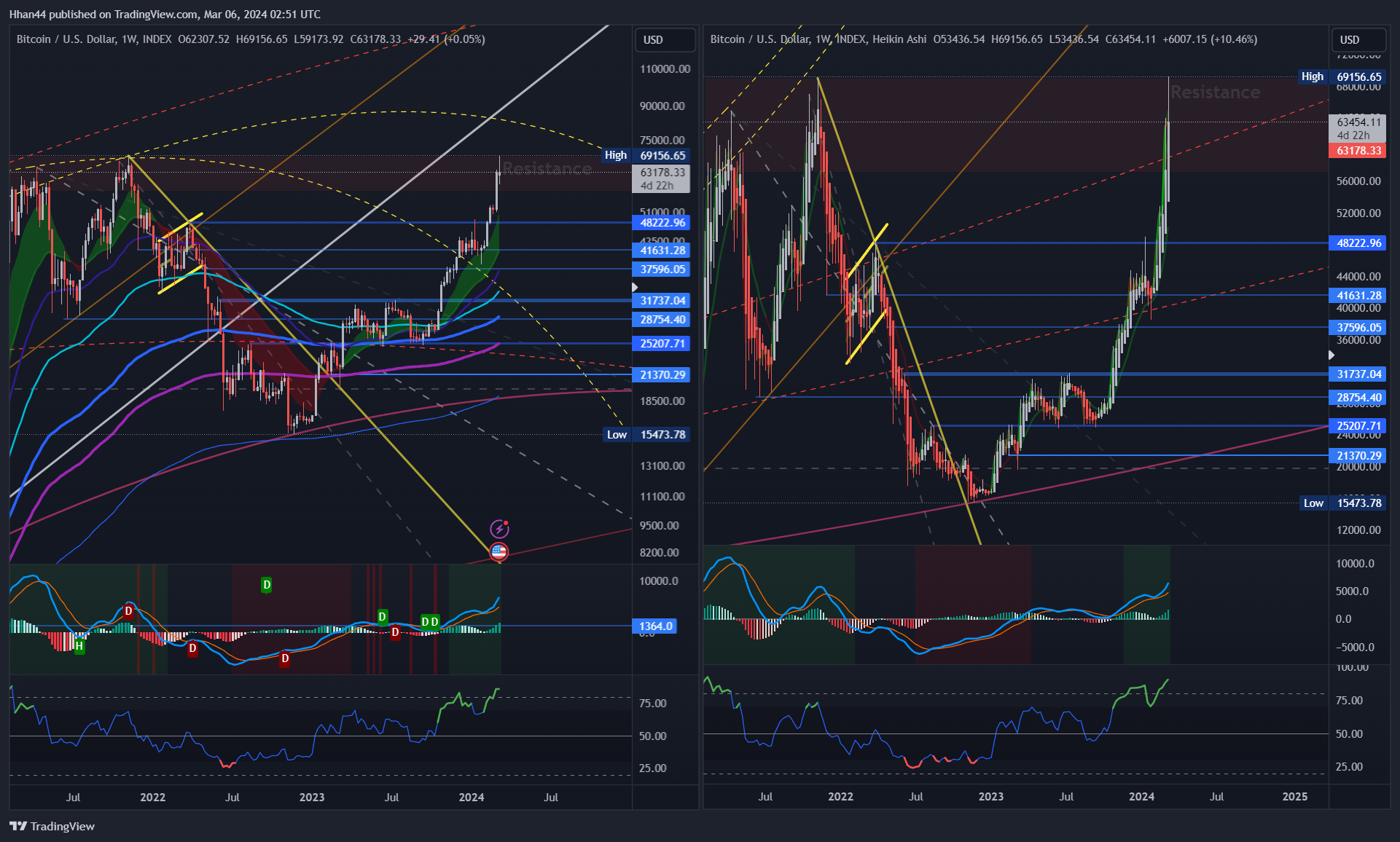
Task: Click the Heikin Ashi text in right chart title
Action: (x=899, y=39)
